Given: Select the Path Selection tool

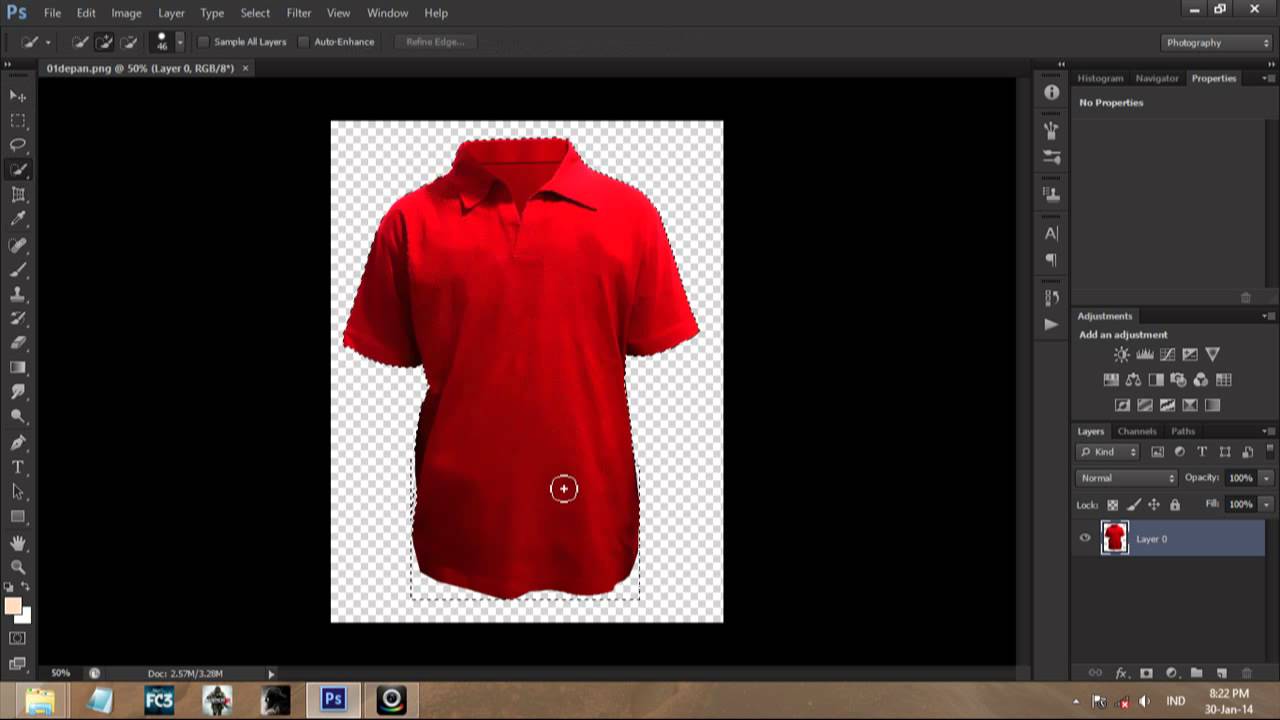Looking at the screenshot, I should [18, 492].
